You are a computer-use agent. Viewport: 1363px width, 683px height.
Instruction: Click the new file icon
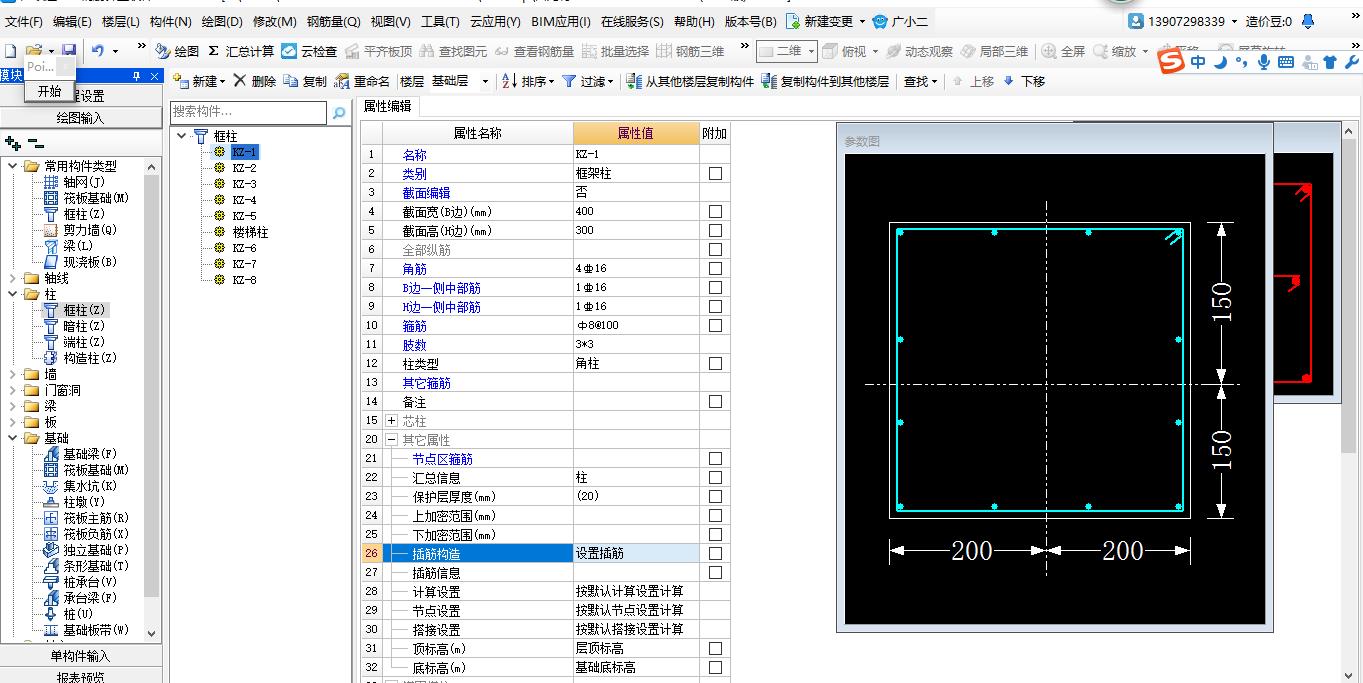point(10,50)
